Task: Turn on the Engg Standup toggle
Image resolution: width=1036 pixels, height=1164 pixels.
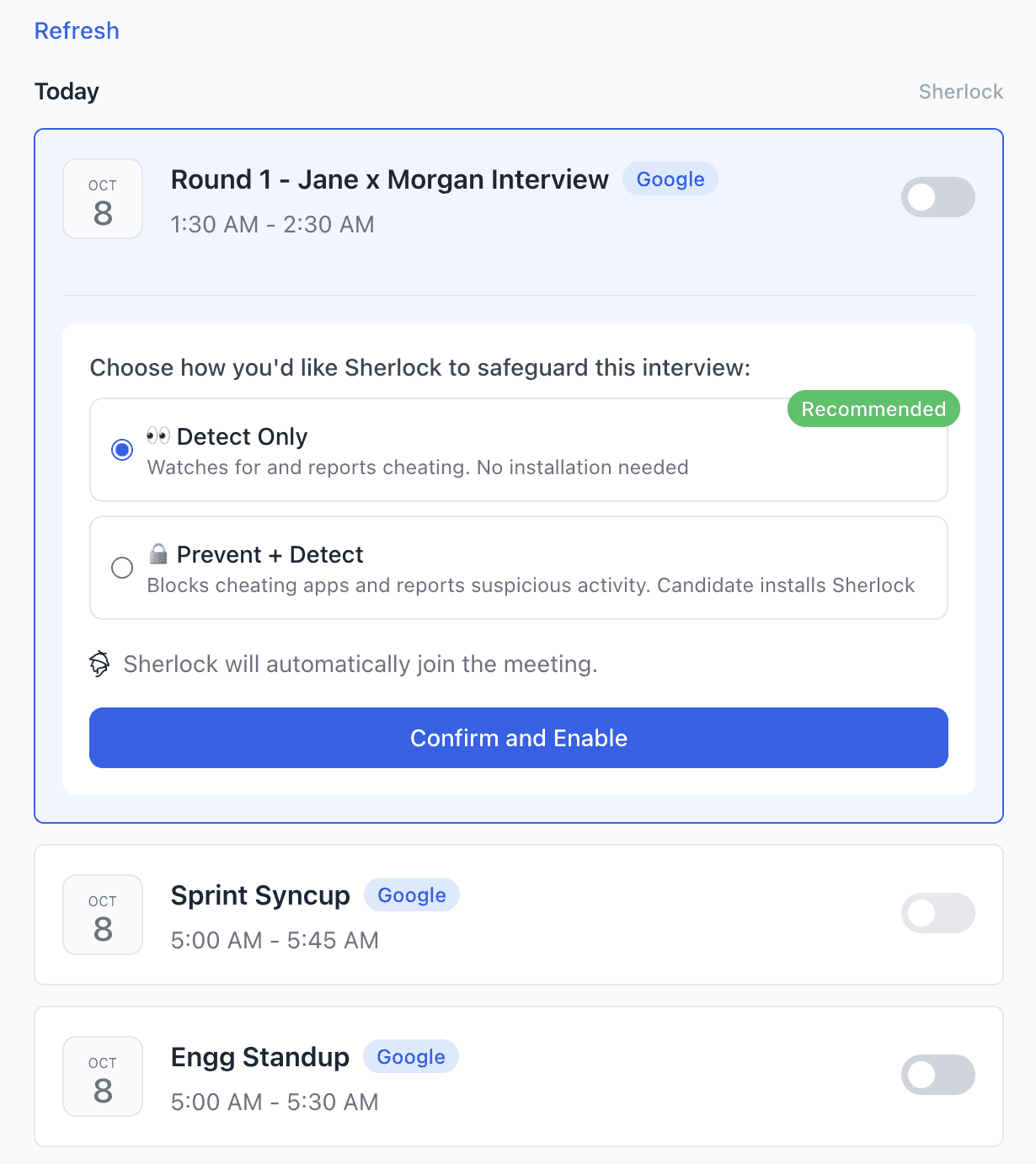Action: click(937, 1075)
